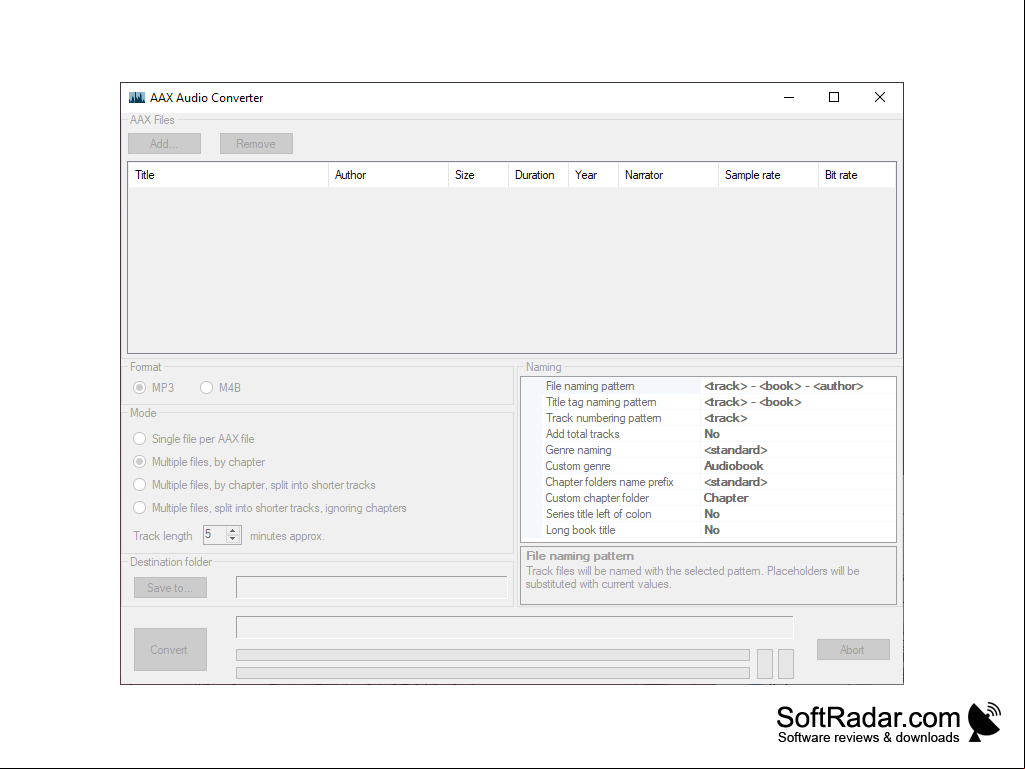The height and width of the screenshot is (769, 1025).
Task: Sort file list by Narrator column
Action: click(668, 175)
